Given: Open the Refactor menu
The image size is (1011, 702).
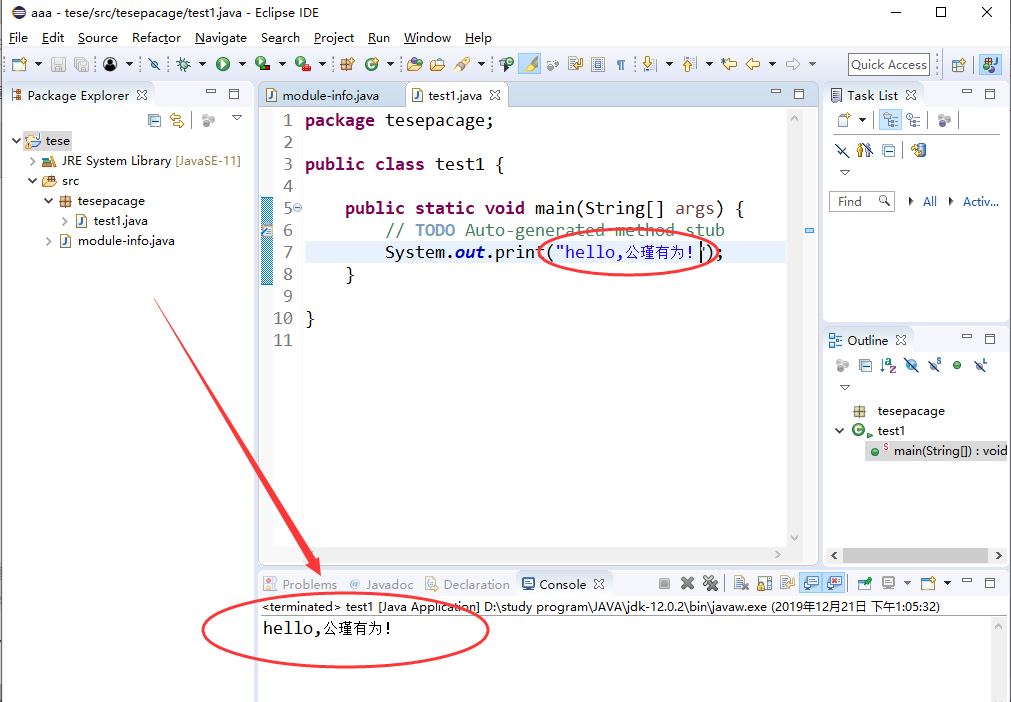Looking at the screenshot, I should 156,37.
